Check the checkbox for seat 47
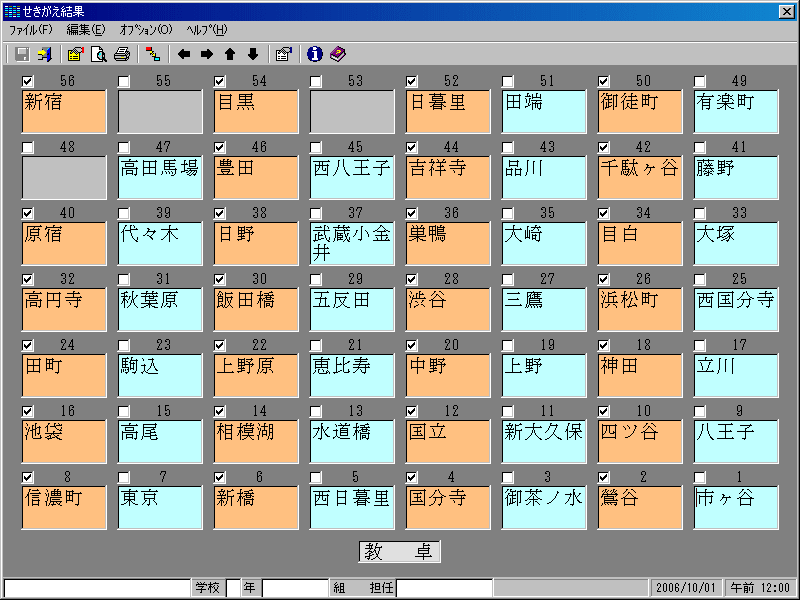 click(123, 147)
